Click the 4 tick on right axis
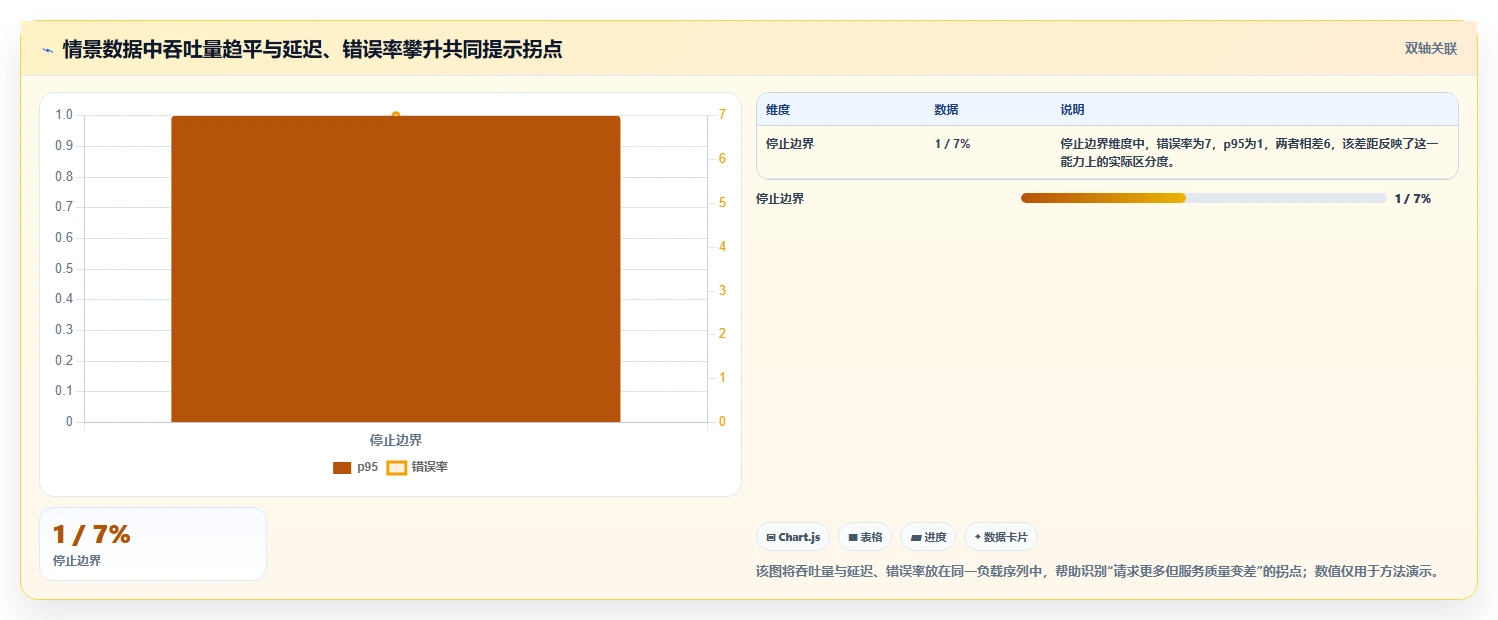 point(722,246)
